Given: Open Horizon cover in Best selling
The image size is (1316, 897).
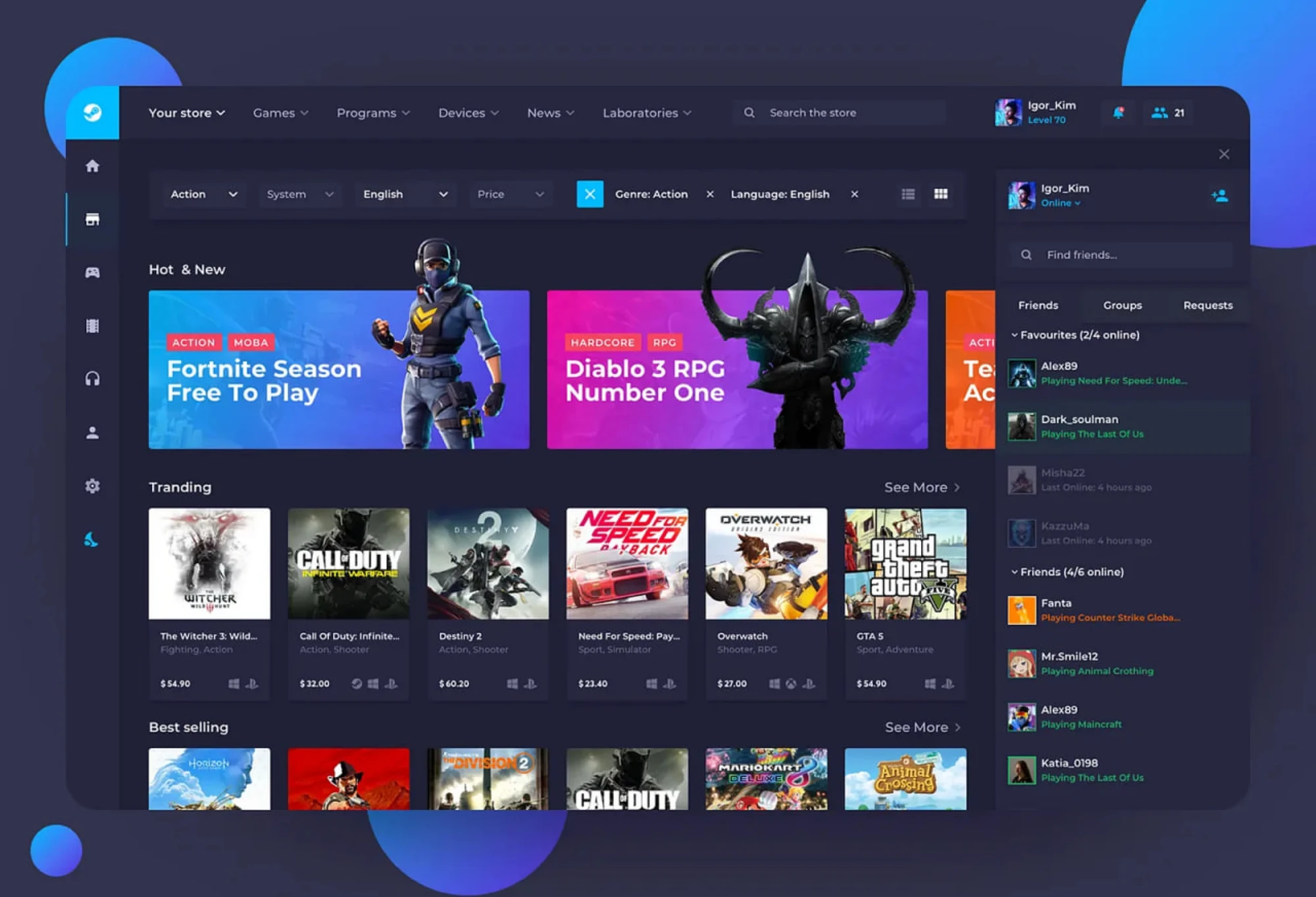Looking at the screenshot, I should coord(209,779).
